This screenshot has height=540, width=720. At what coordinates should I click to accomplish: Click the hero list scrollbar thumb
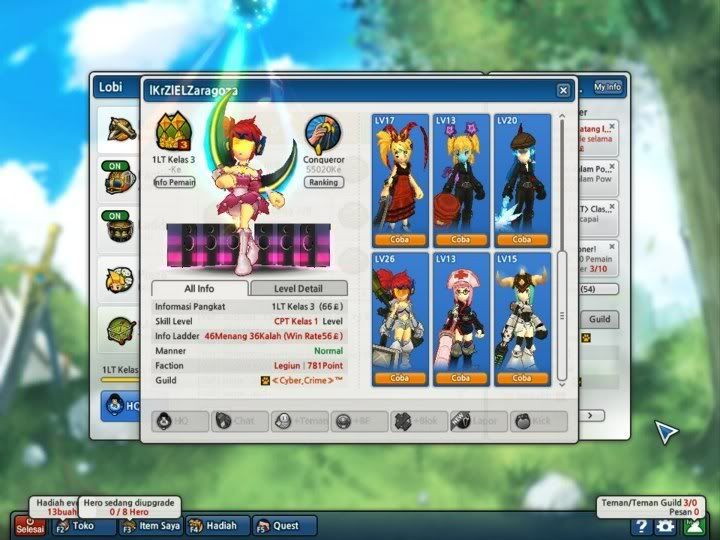(x=562, y=315)
